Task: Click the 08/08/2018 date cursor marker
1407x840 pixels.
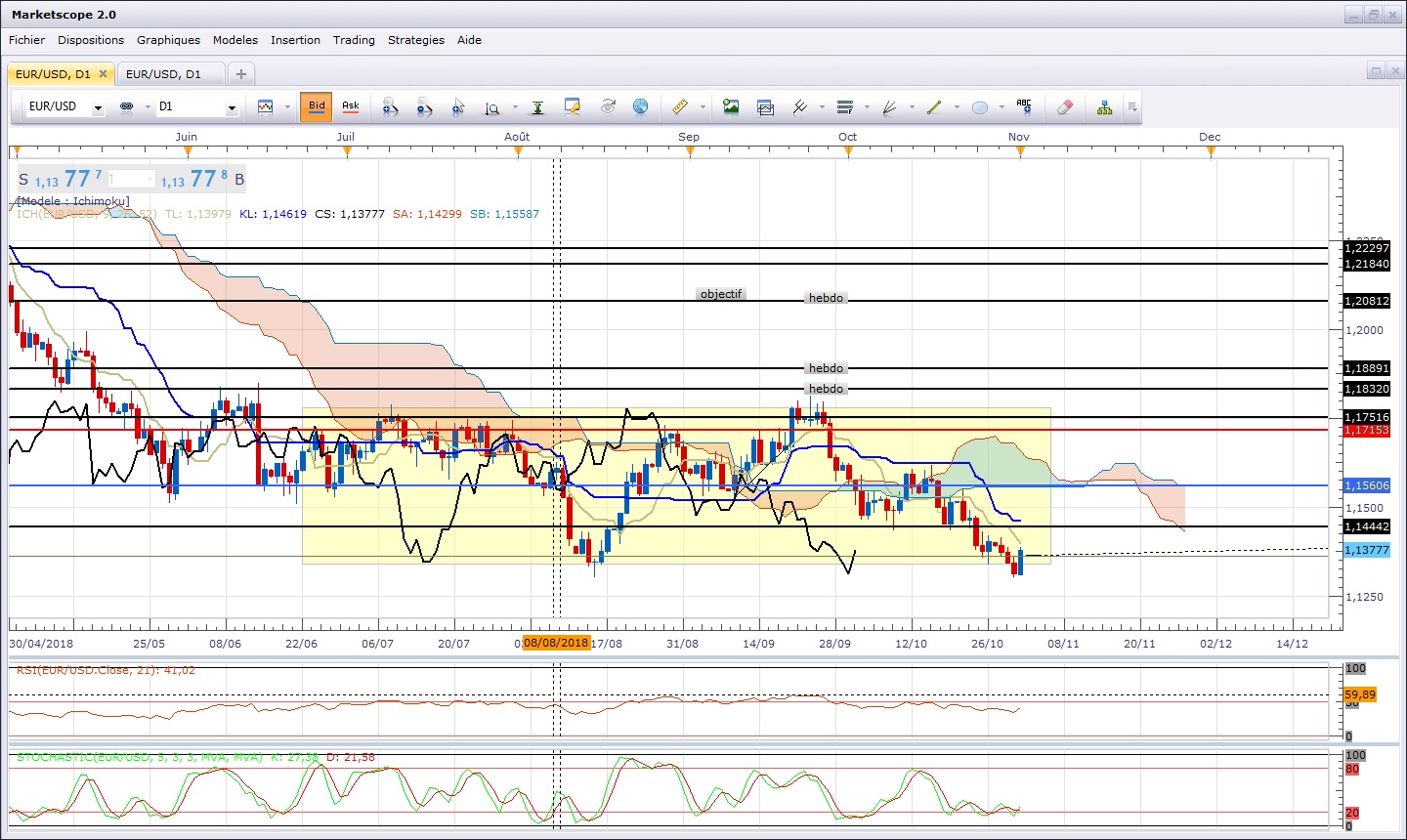Action: tap(556, 643)
